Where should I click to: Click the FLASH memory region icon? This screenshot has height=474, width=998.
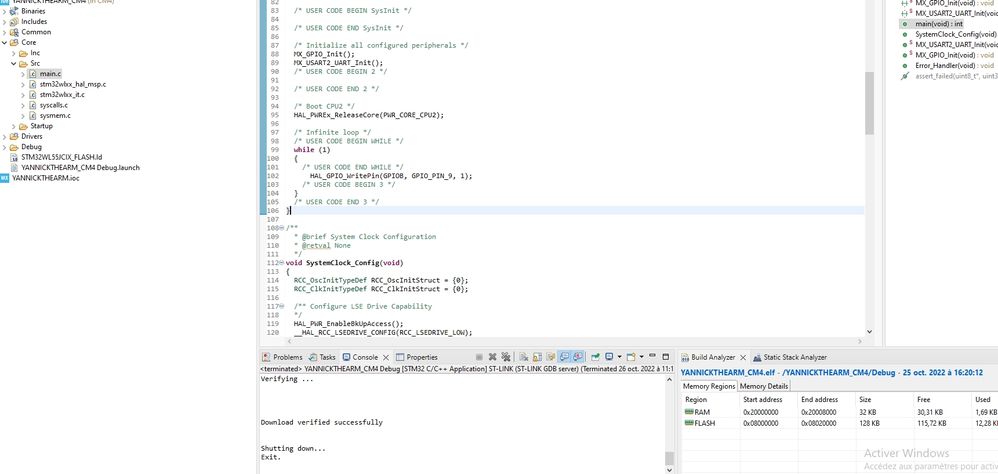point(689,423)
